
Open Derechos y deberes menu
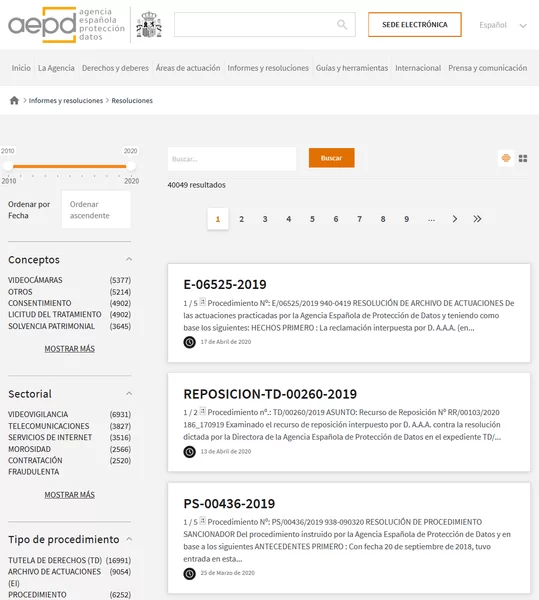tap(115, 68)
